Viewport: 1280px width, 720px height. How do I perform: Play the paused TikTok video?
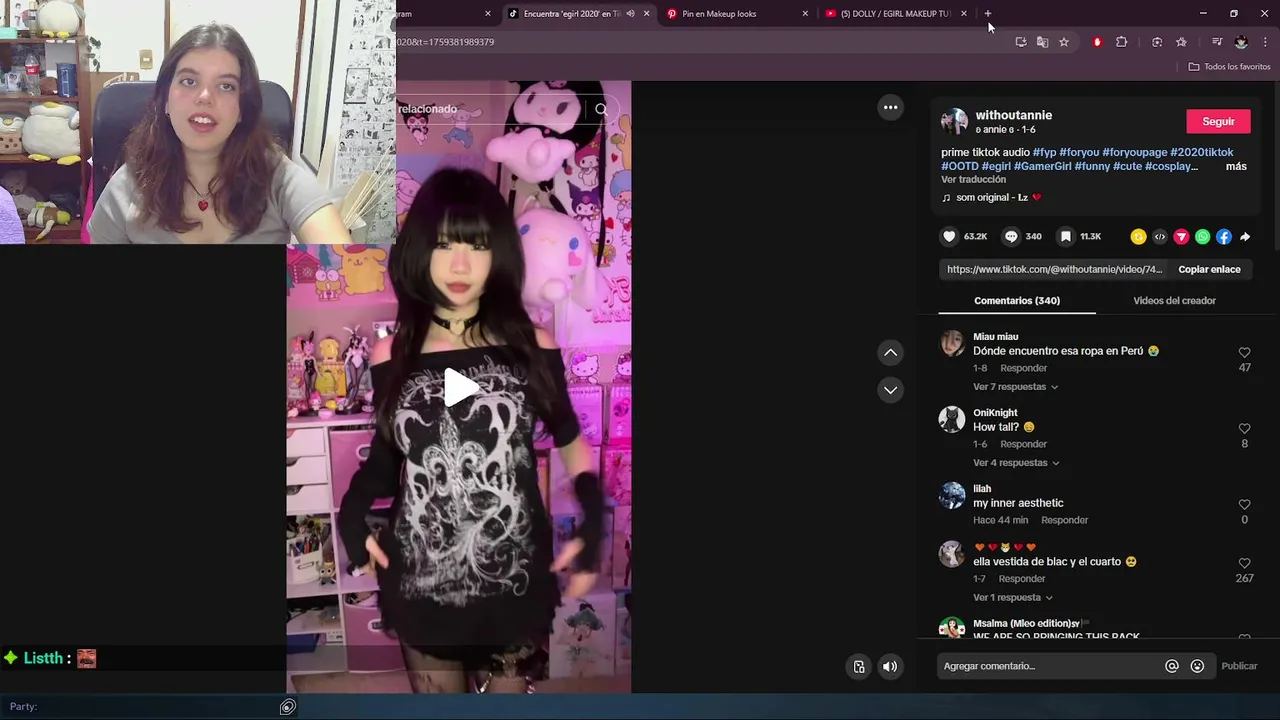pos(459,388)
